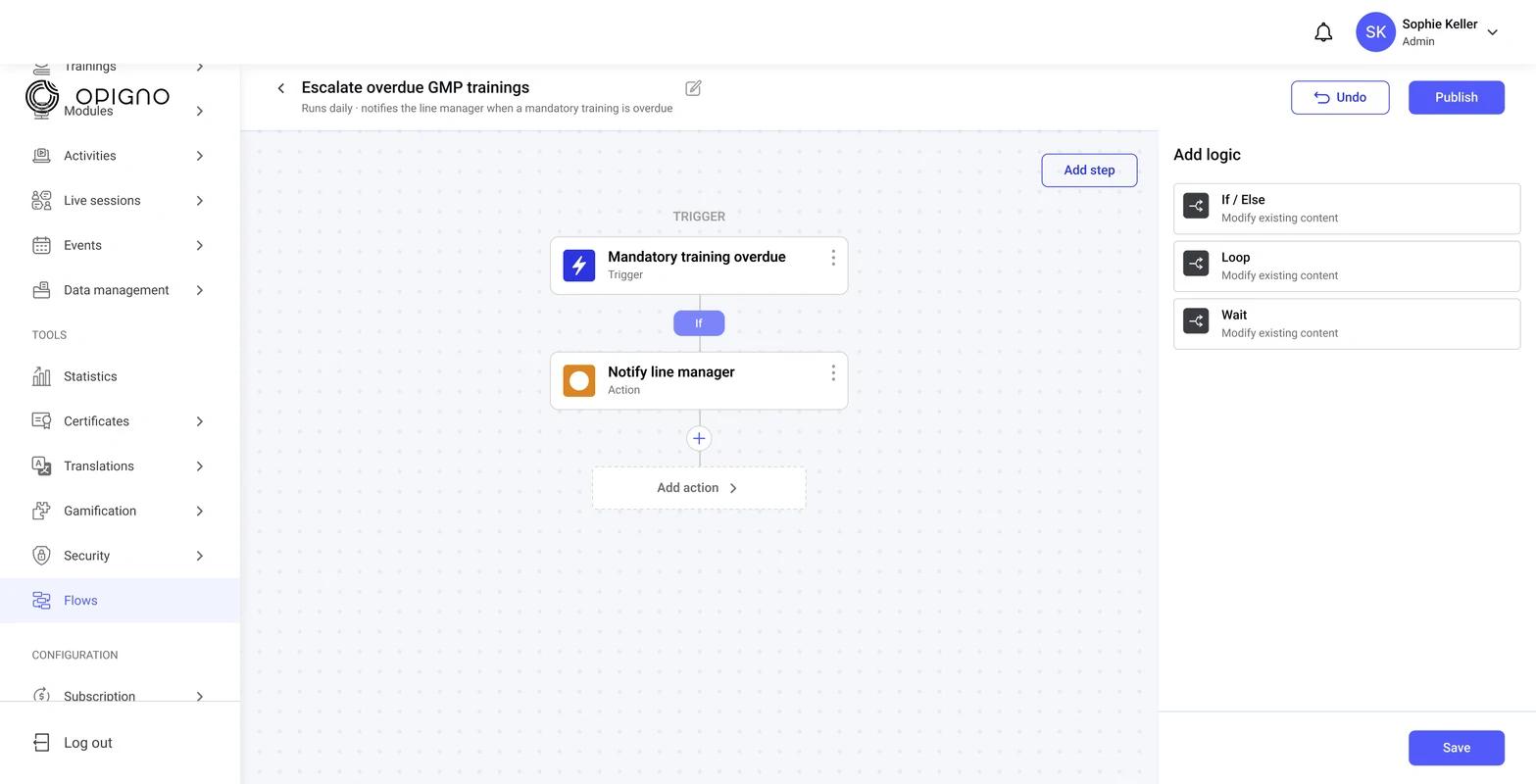Open the notifications bell

point(1323,32)
